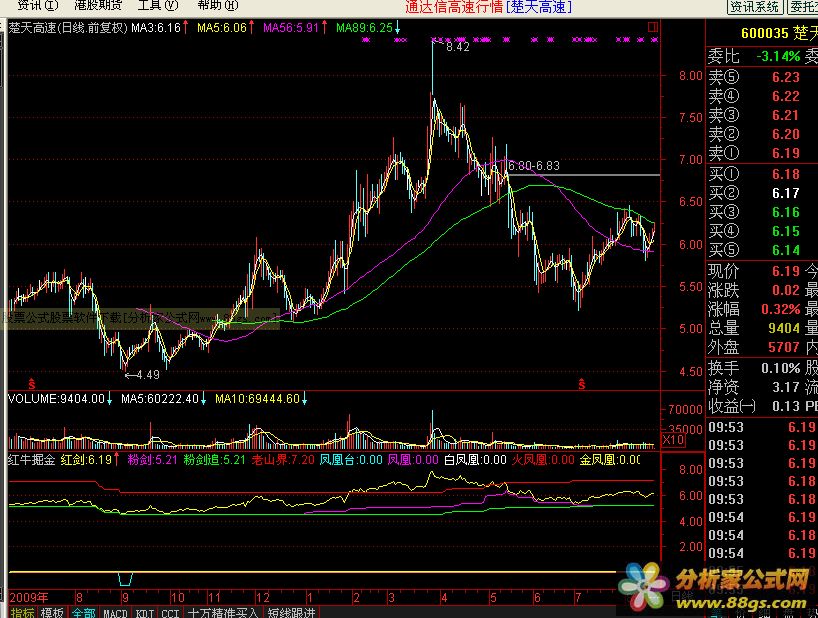Open the 短线跟进 indicator tab

(x=292, y=612)
